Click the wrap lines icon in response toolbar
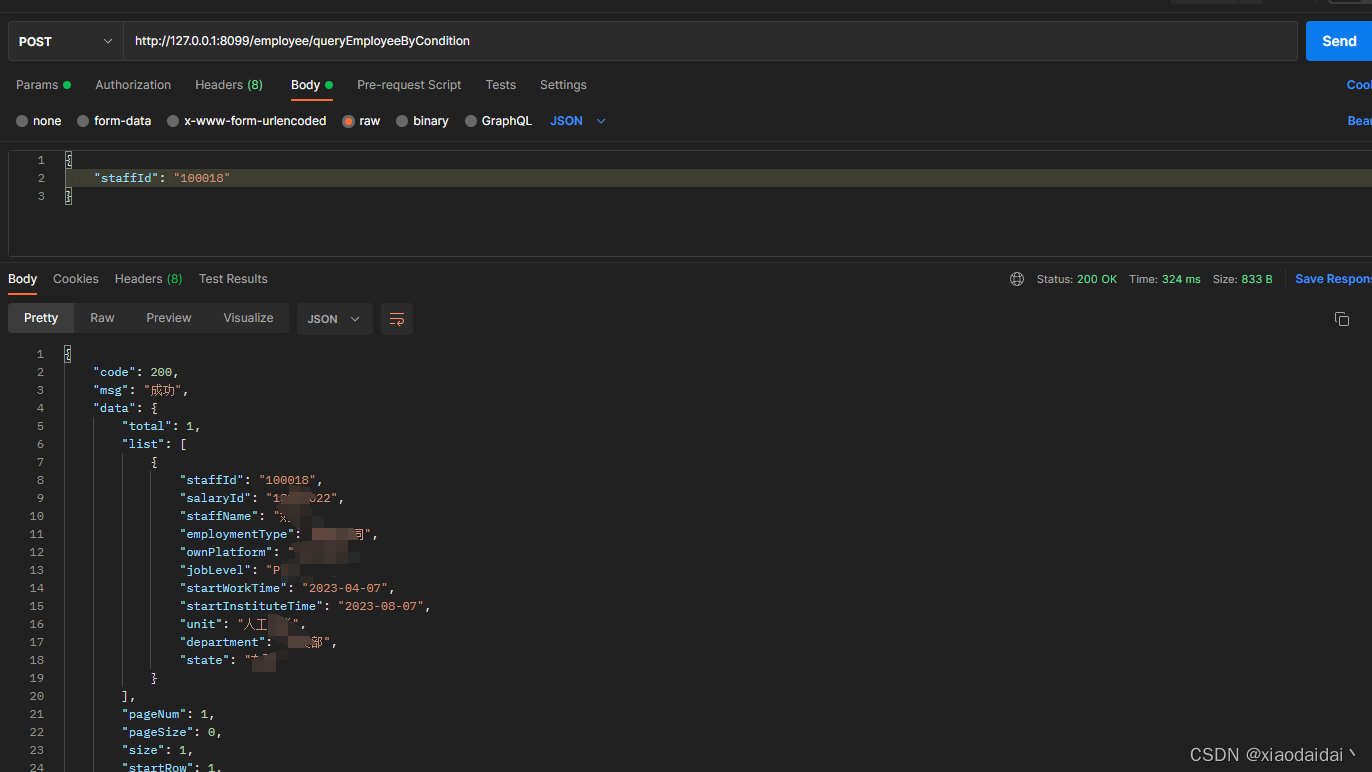 click(x=397, y=319)
